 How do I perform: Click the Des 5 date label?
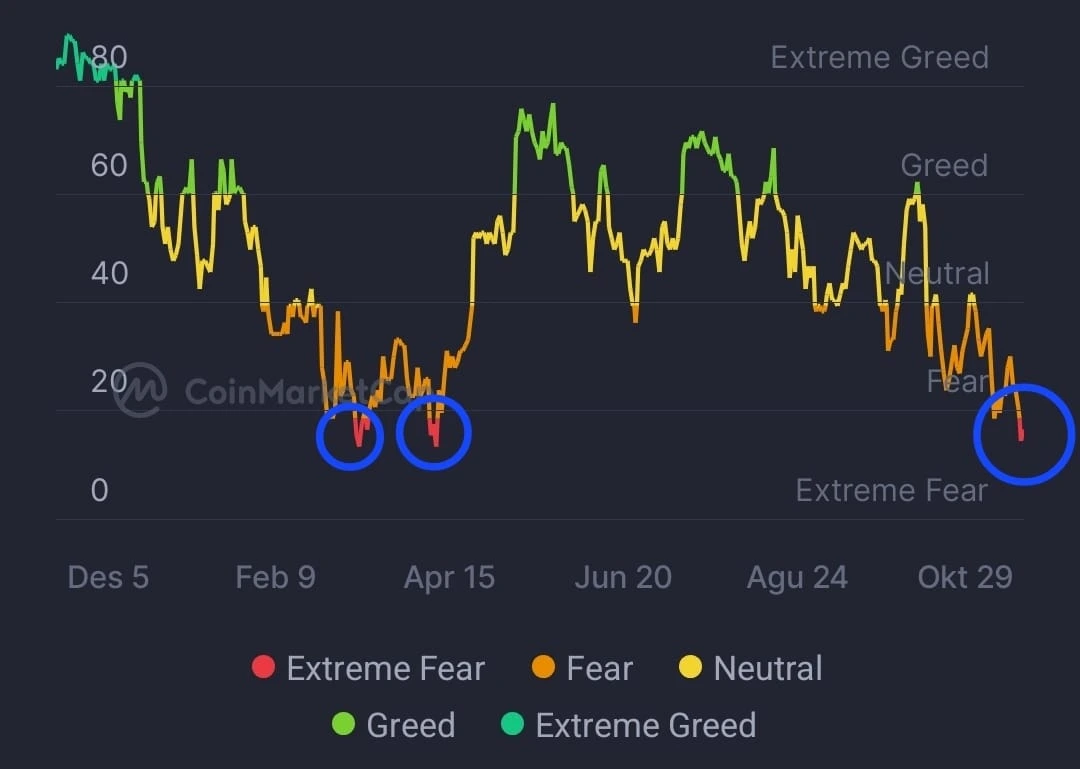(x=108, y=577)
